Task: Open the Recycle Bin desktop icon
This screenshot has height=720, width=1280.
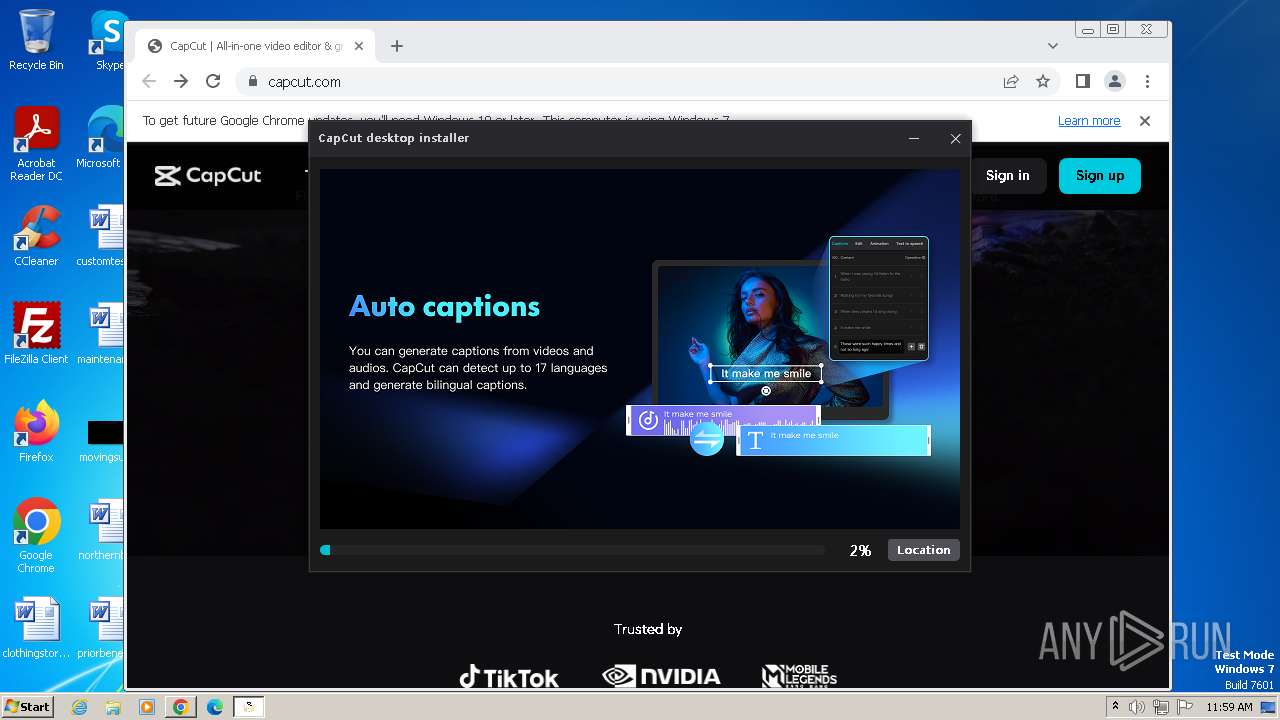Action: 36,40
